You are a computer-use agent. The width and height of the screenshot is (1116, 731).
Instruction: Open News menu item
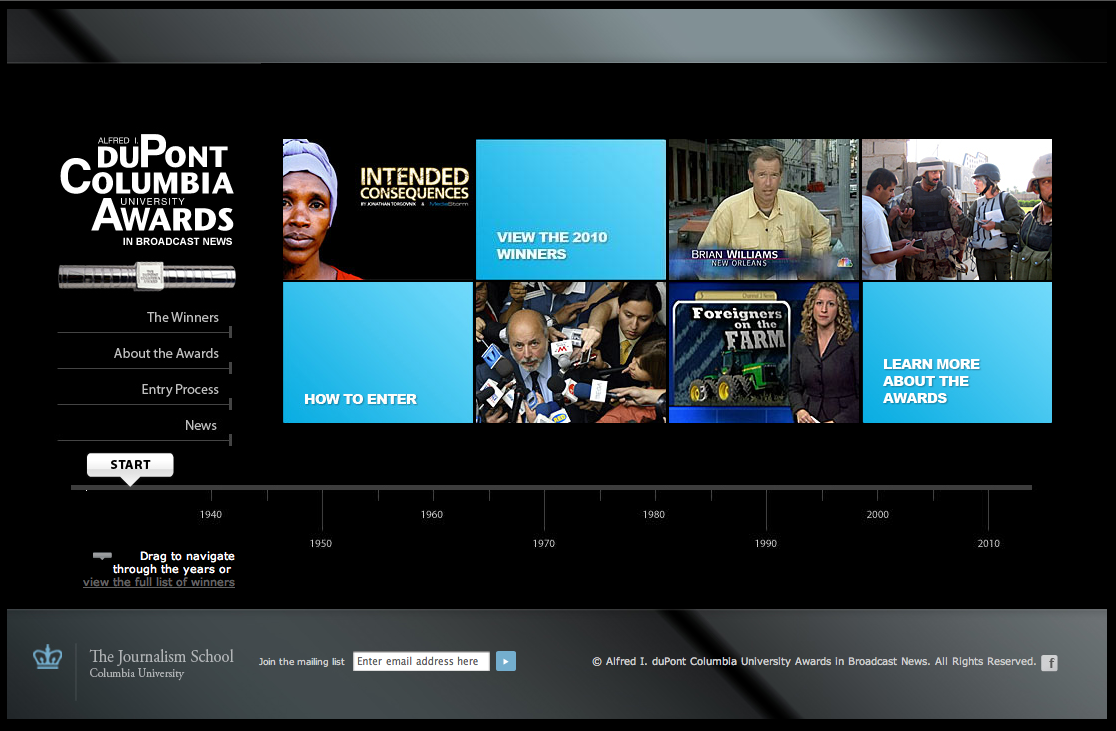click(x=201, y=425)
